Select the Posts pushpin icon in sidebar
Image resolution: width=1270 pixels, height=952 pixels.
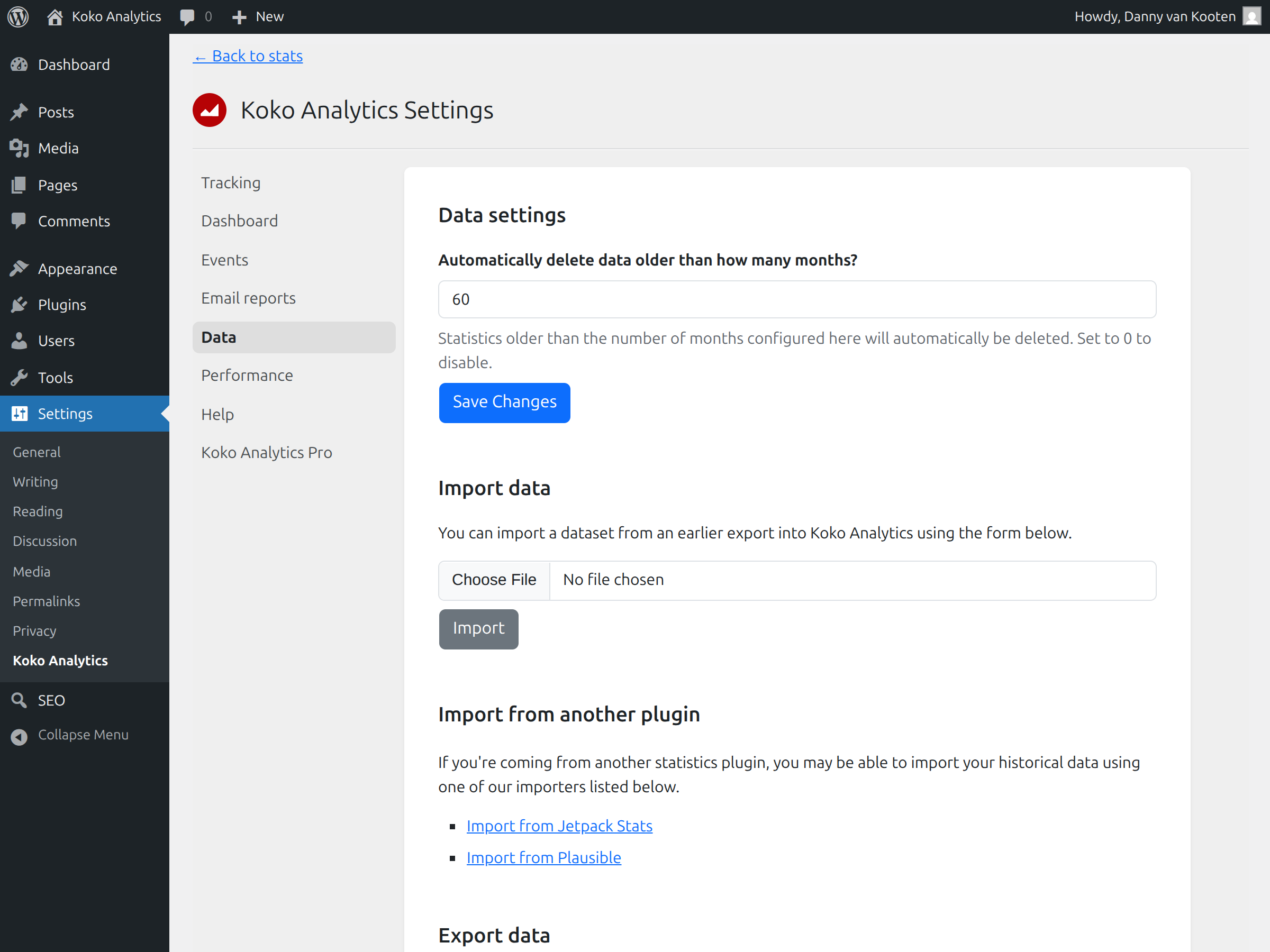click(x=20, y=111)
